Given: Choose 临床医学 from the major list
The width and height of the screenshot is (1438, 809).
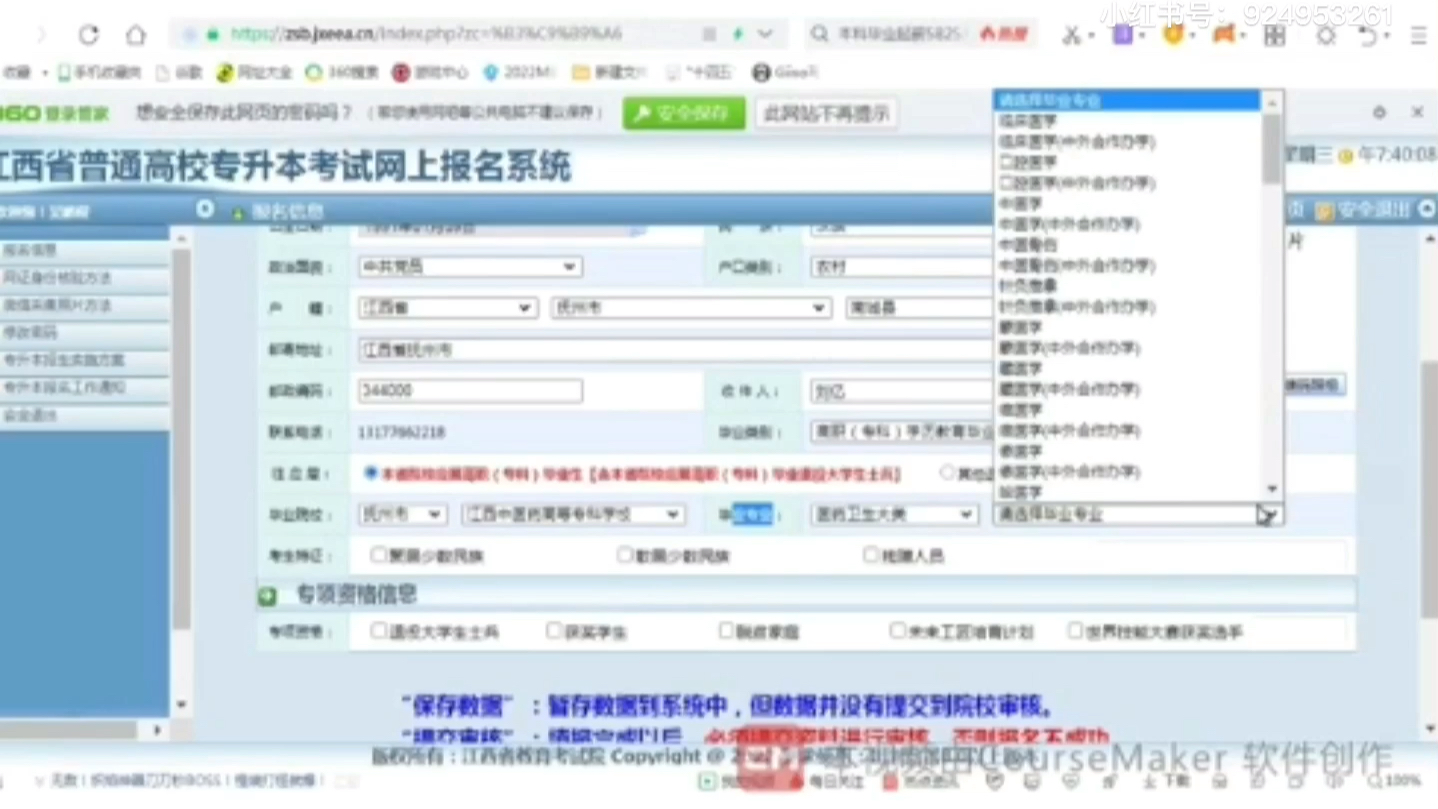Looking at the screenshot, I should coord(1028,121).
